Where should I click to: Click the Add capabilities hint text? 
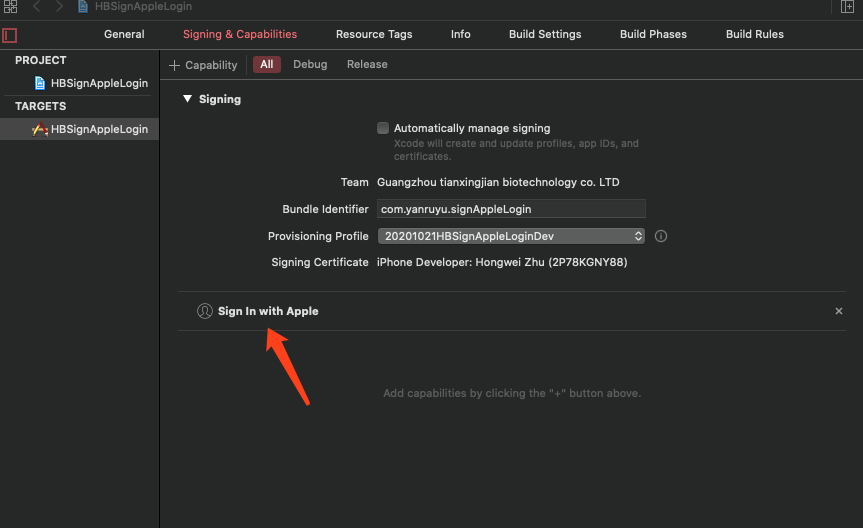[512, 393]
